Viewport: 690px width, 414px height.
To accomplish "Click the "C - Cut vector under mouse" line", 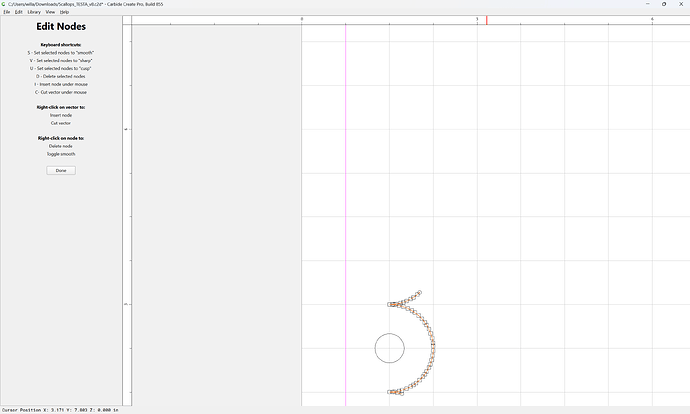I will [x=61, y=92].
